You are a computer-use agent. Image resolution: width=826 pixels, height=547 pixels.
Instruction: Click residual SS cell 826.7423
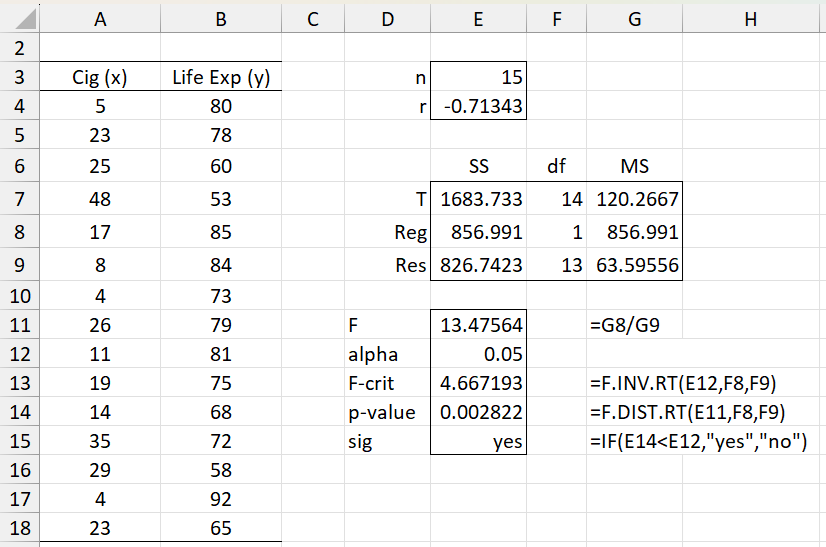[479, 265]
